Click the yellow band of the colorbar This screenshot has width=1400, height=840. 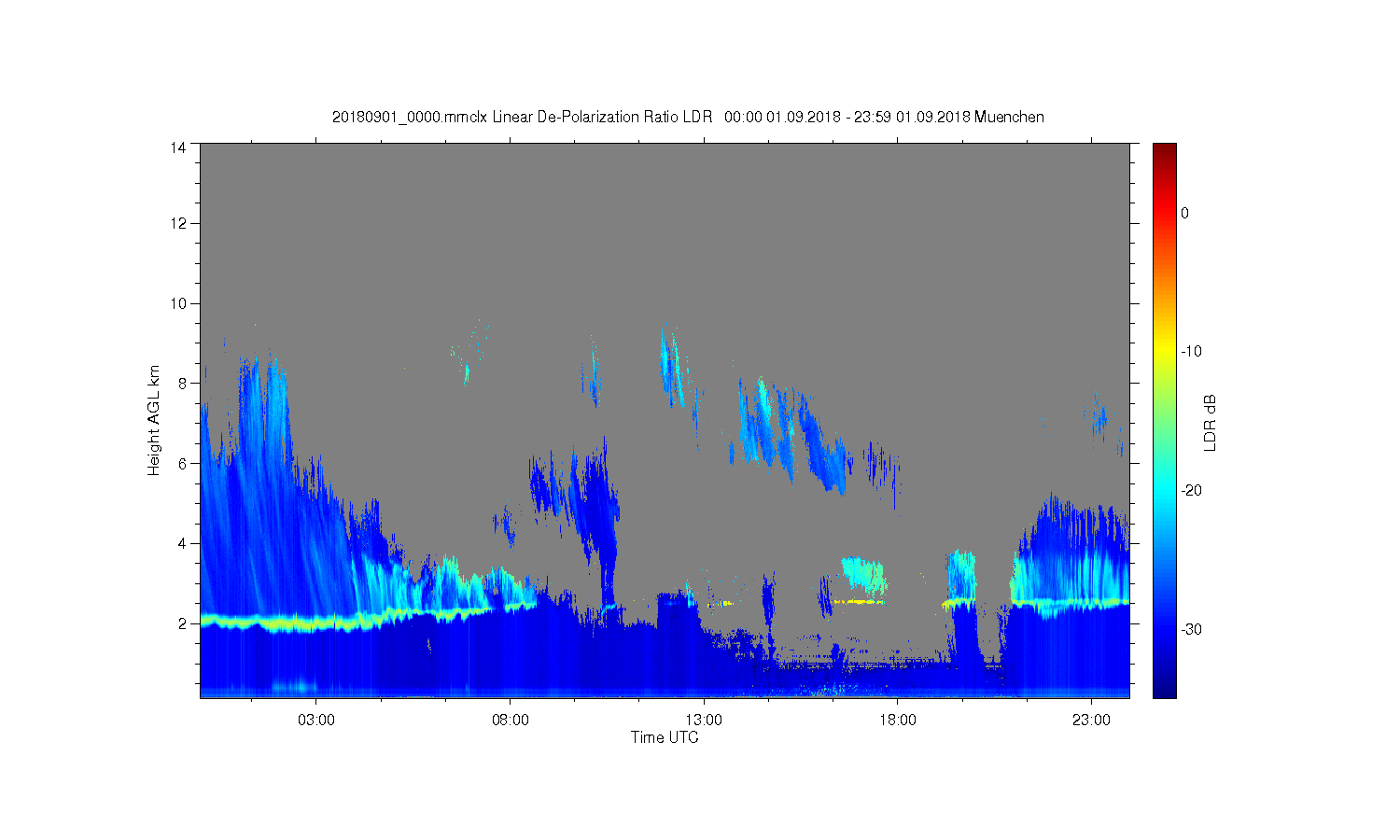tap(1164, 352)
